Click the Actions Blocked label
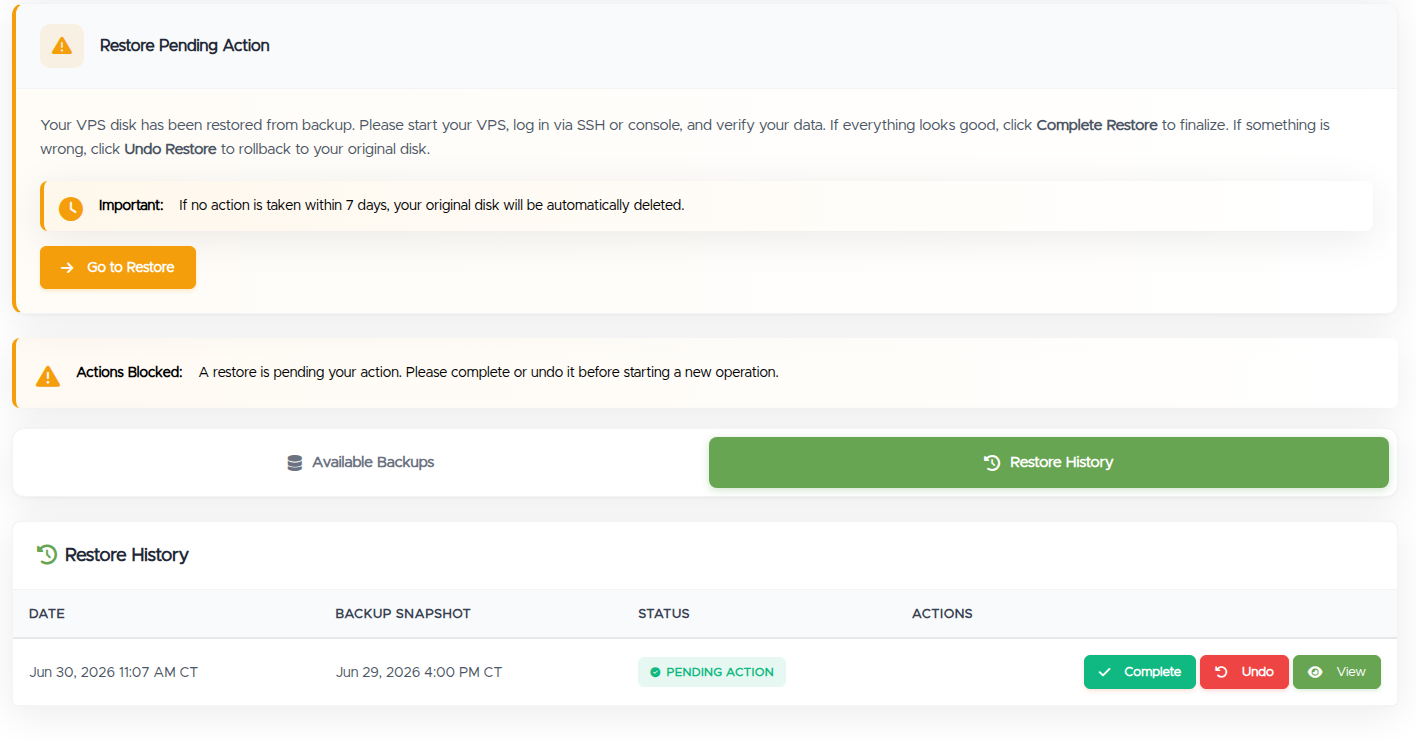Image resolution: width=1416 pixels, height=740 pixels. point(130,372)
